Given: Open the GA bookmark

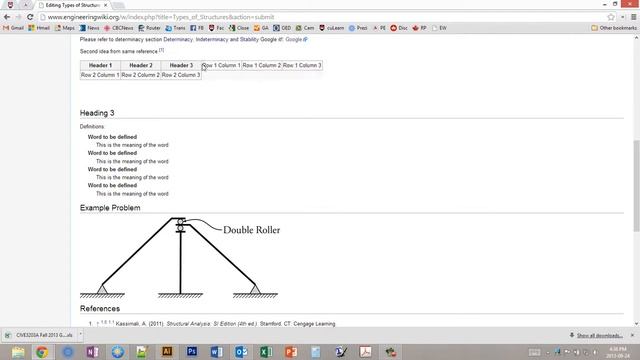Looking at the screenshot, I should pos(261,28).
